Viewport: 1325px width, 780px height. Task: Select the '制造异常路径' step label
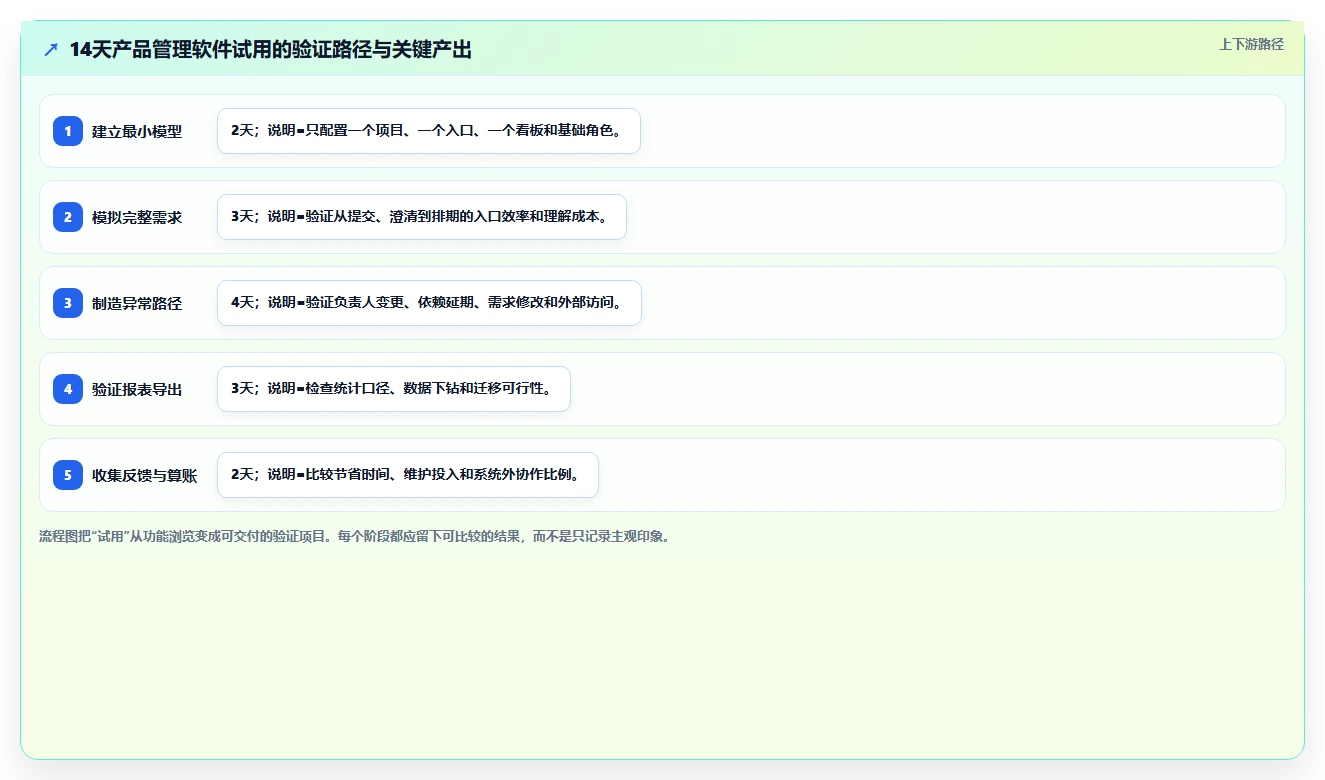click(x=137, y=303)
